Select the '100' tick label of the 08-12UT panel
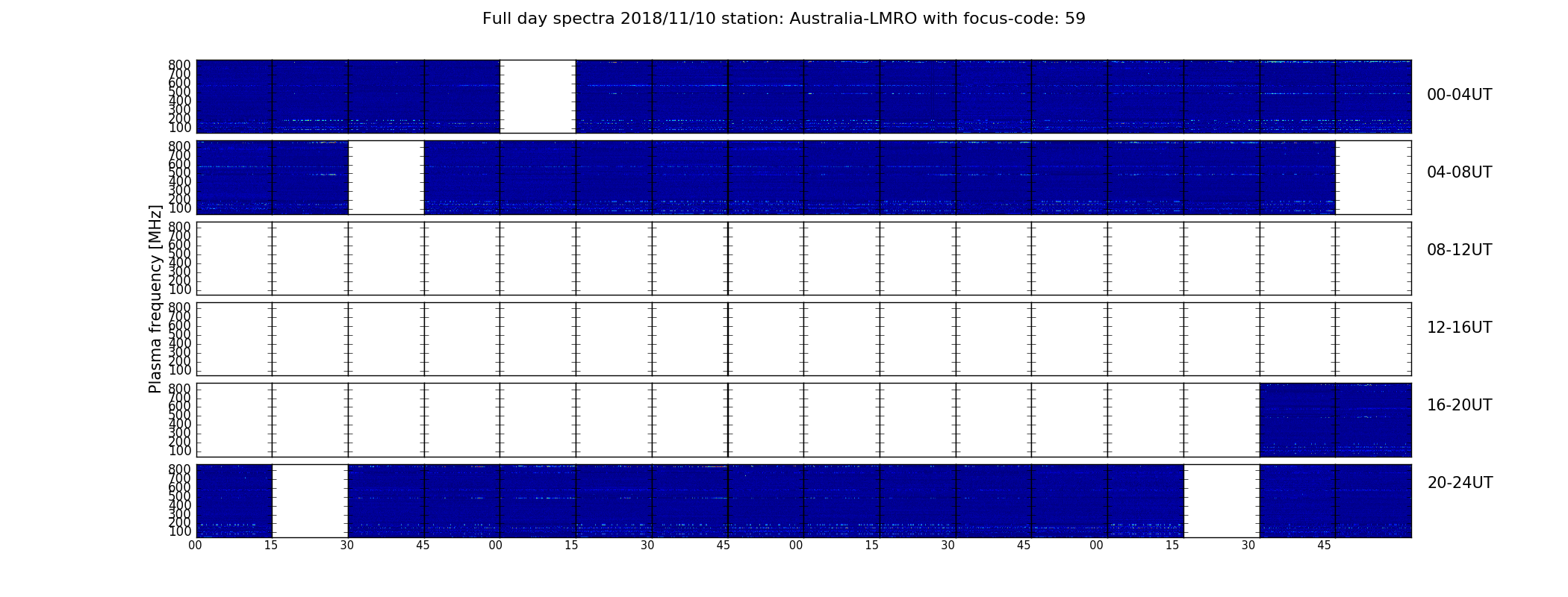 [x=180, y=290]
